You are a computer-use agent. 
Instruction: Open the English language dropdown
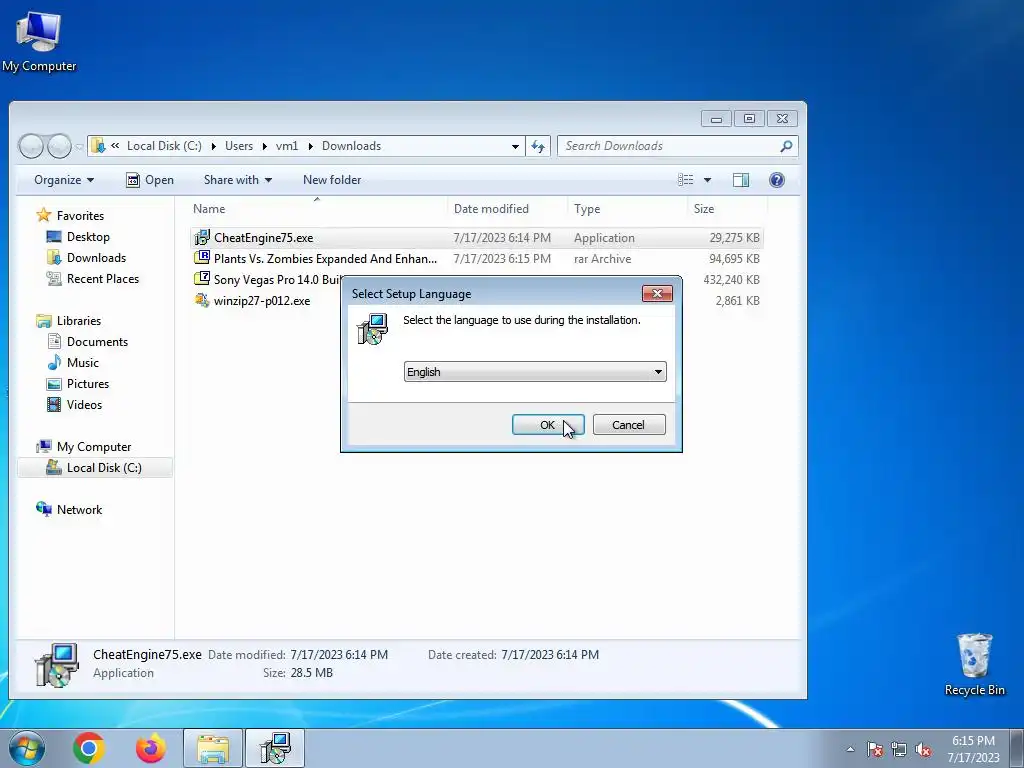pyautogui.click(x=535, y=372)
